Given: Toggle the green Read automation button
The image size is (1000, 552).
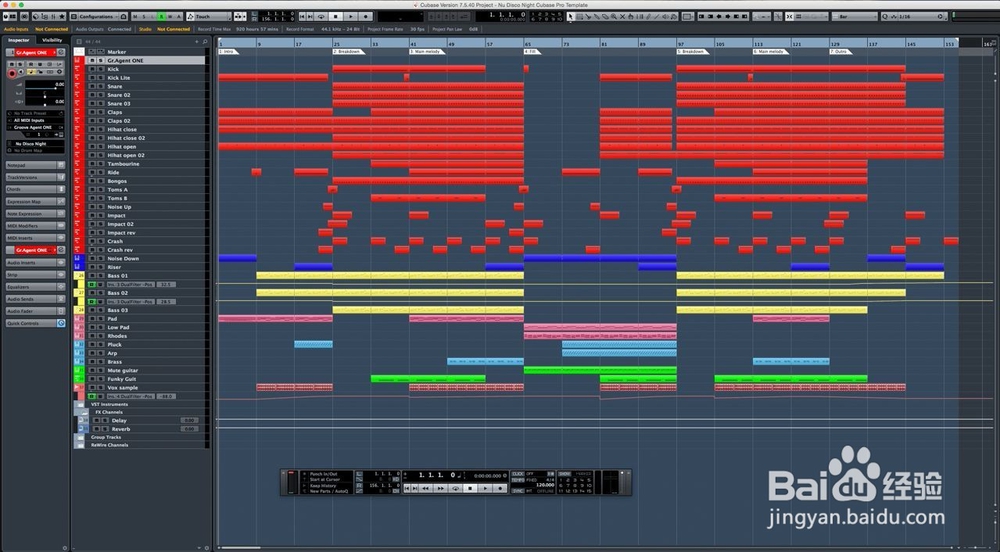Looking at the screenshot, I should click(x=161, y=17).
